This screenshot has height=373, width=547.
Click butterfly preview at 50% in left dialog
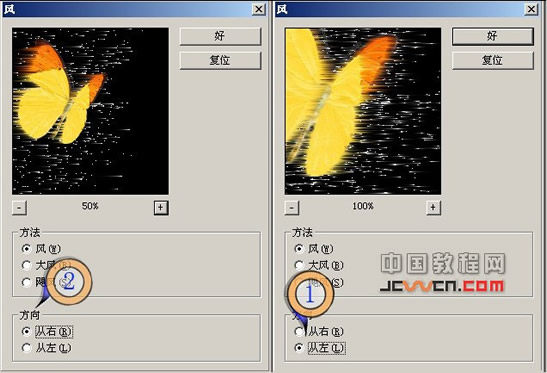click(x=90, y=111)
